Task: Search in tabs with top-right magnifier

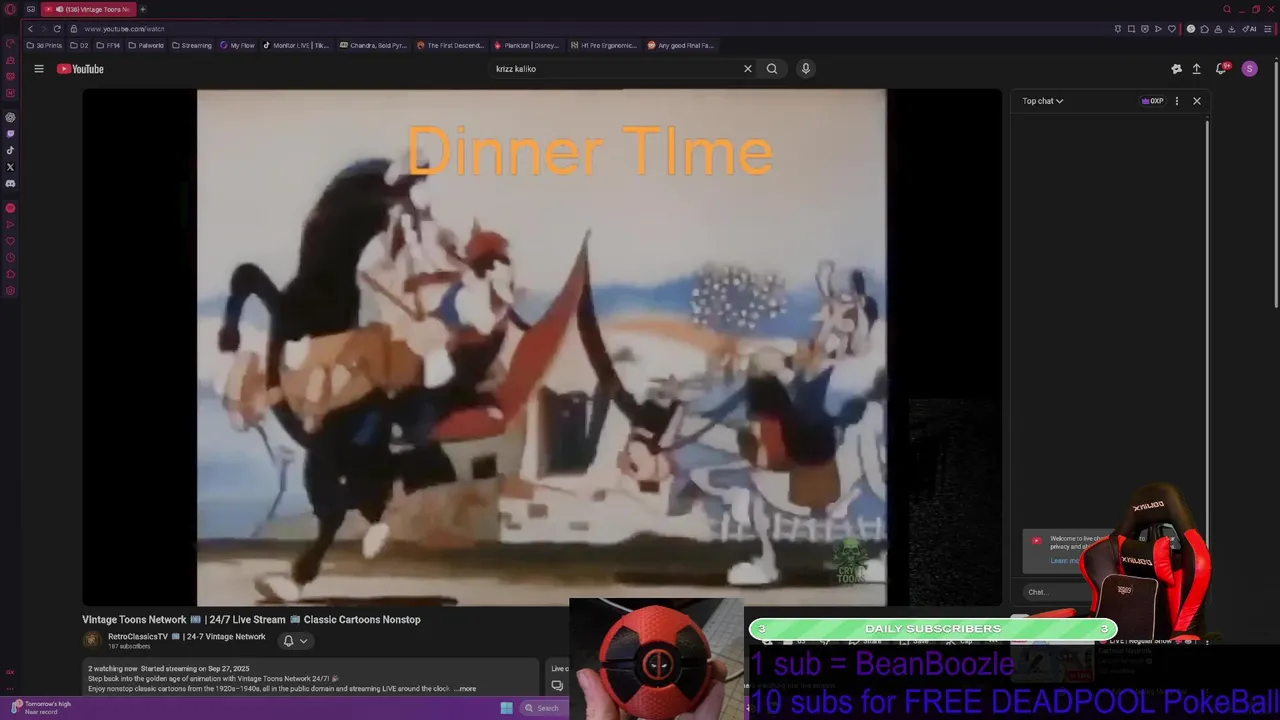Action: tap(1227, 9)
